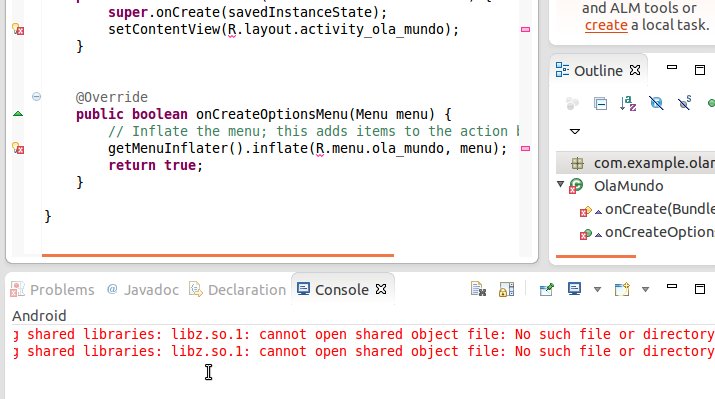Toggle Hide Fields in Outline toolbar

click(656, 104)
